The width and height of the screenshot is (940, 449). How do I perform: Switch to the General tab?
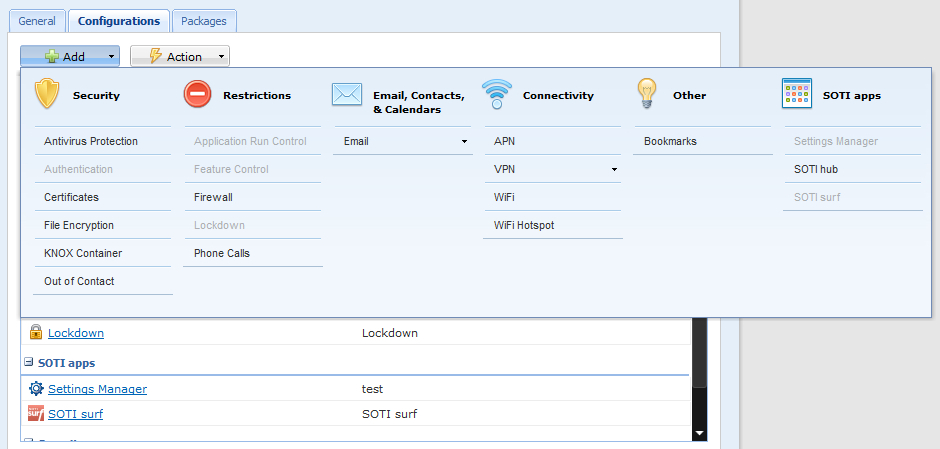[36, 21]
